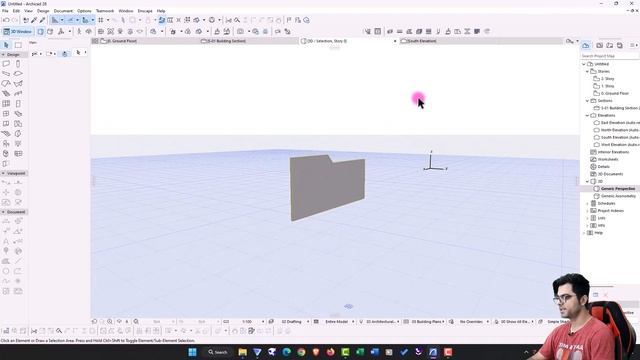Click the Search Project Map field
This screenshot has height=360, width=640.
609,56
